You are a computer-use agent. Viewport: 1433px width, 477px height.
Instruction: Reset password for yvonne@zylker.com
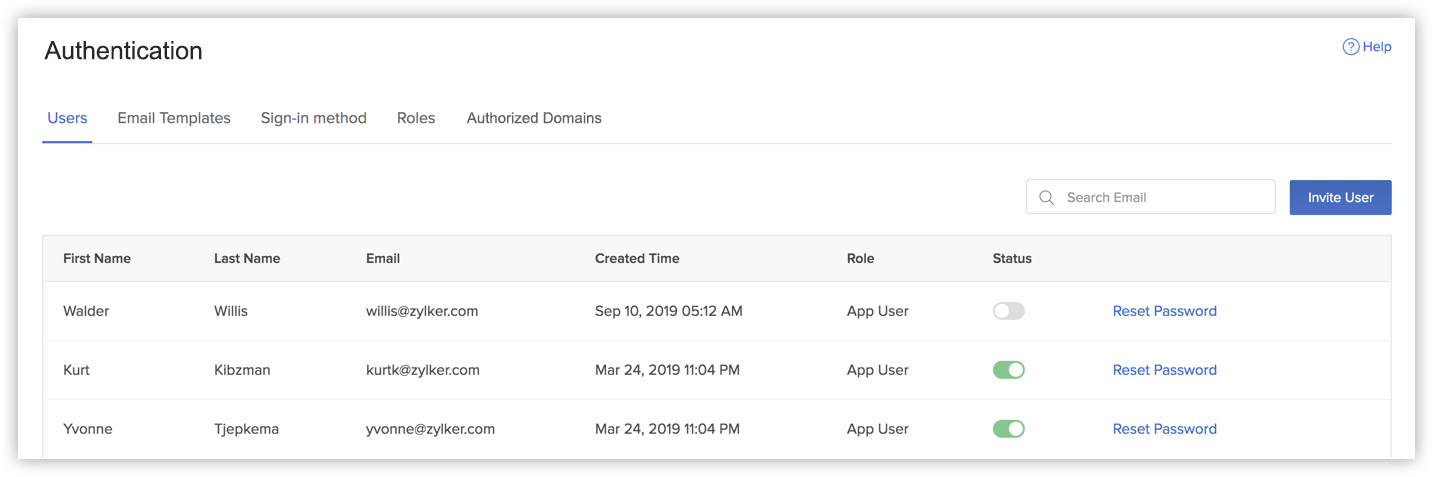[1165, 429]
